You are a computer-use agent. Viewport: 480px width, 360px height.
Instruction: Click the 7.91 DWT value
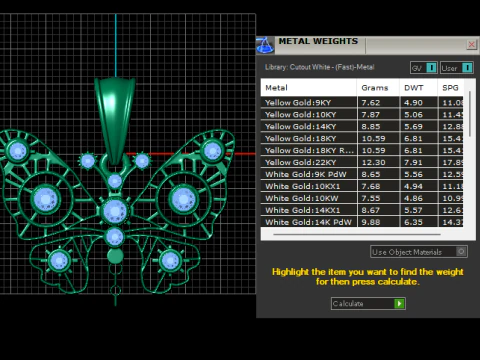[x=413, y=163]
